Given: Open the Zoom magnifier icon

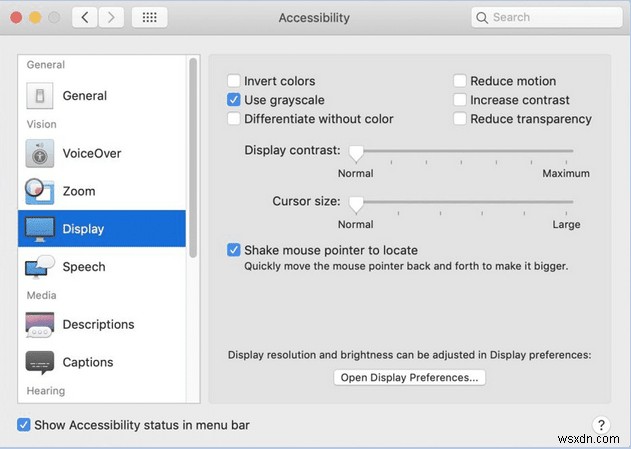Looking at the screenshot, I should click(x=40, y=191).
